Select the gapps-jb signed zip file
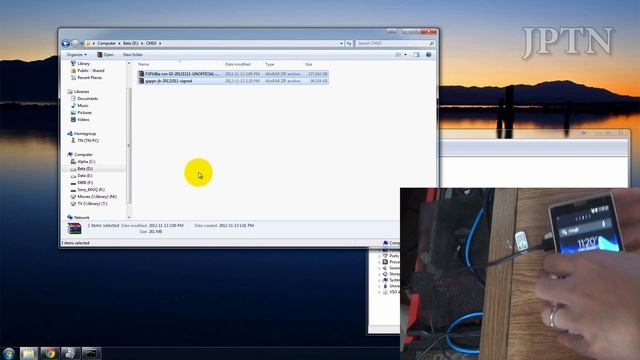Viewport: 640px width, 360px height. [x=233, y=81]
